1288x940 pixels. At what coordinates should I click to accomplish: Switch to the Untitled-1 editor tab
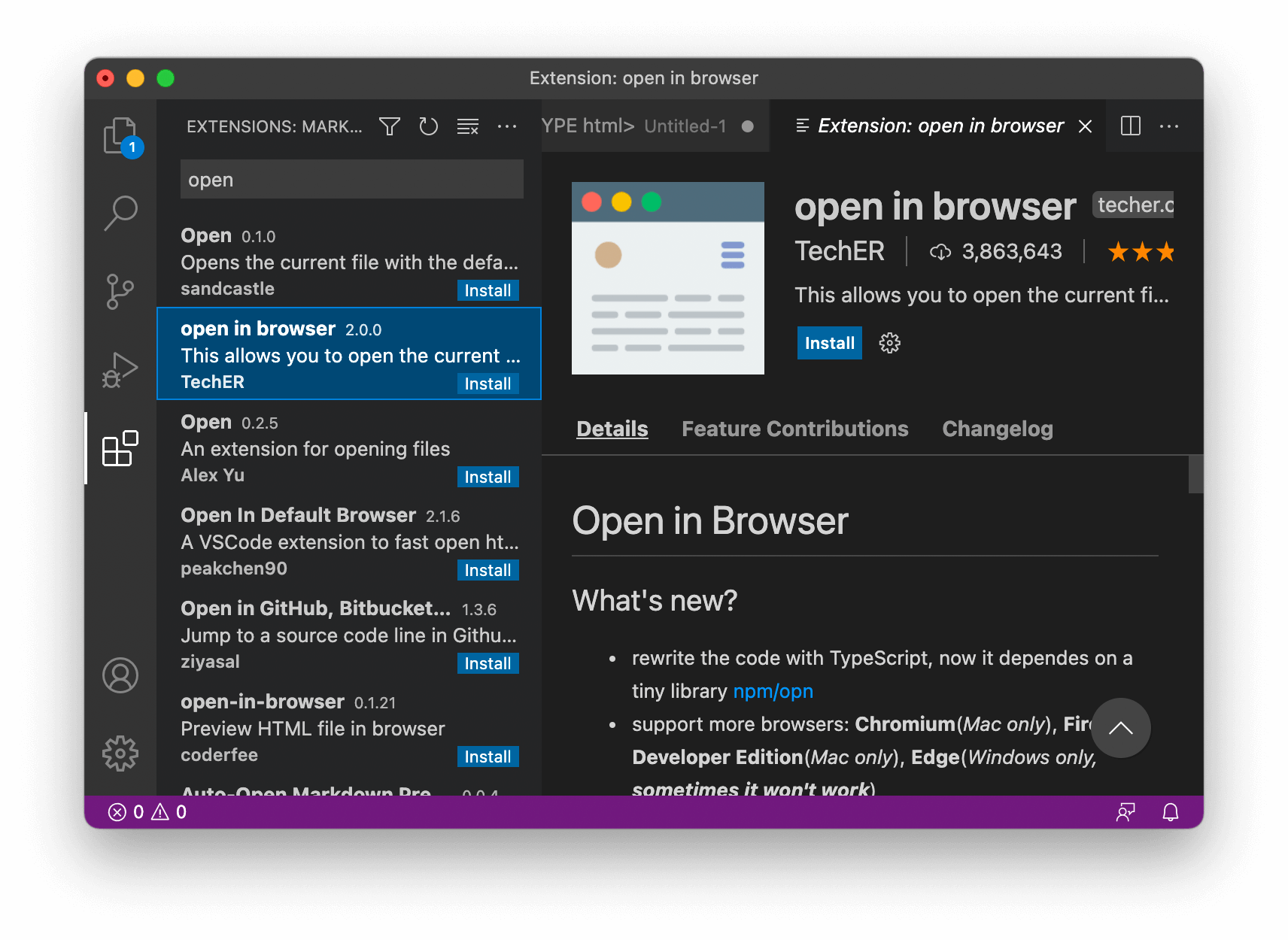655,126
